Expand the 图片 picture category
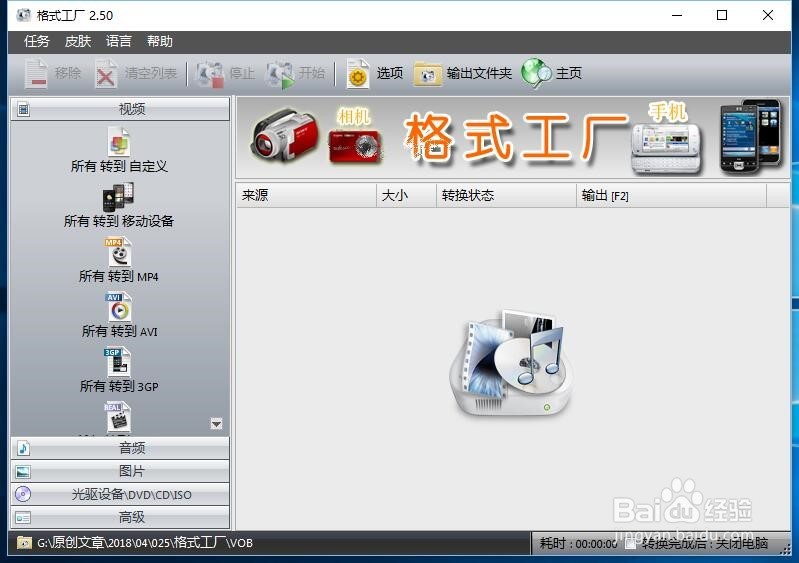Viewport: 799px width, 563px height. (x=120, y=471)
